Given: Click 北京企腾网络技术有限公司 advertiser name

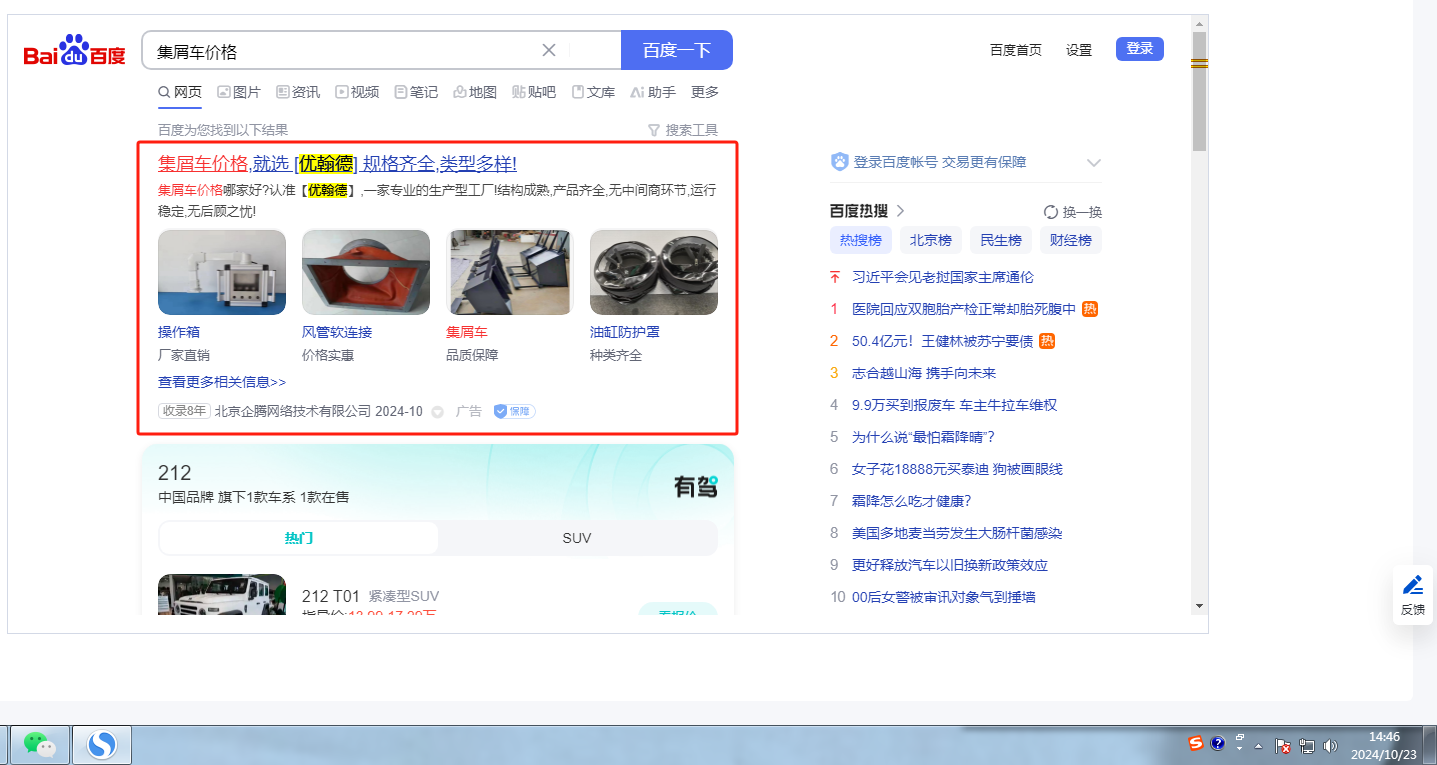Looking at the screenshot, I should coord(293,411).
